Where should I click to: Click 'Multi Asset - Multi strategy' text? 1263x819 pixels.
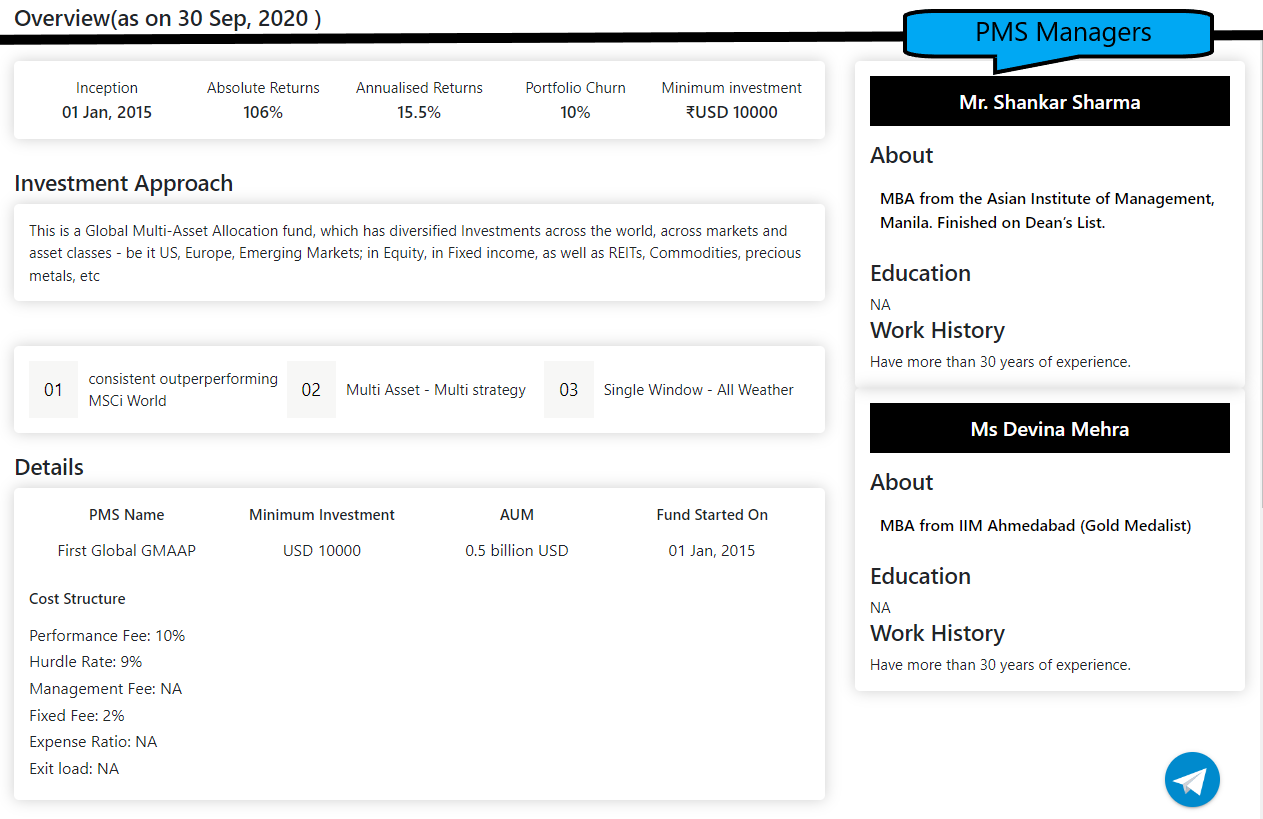436,390
